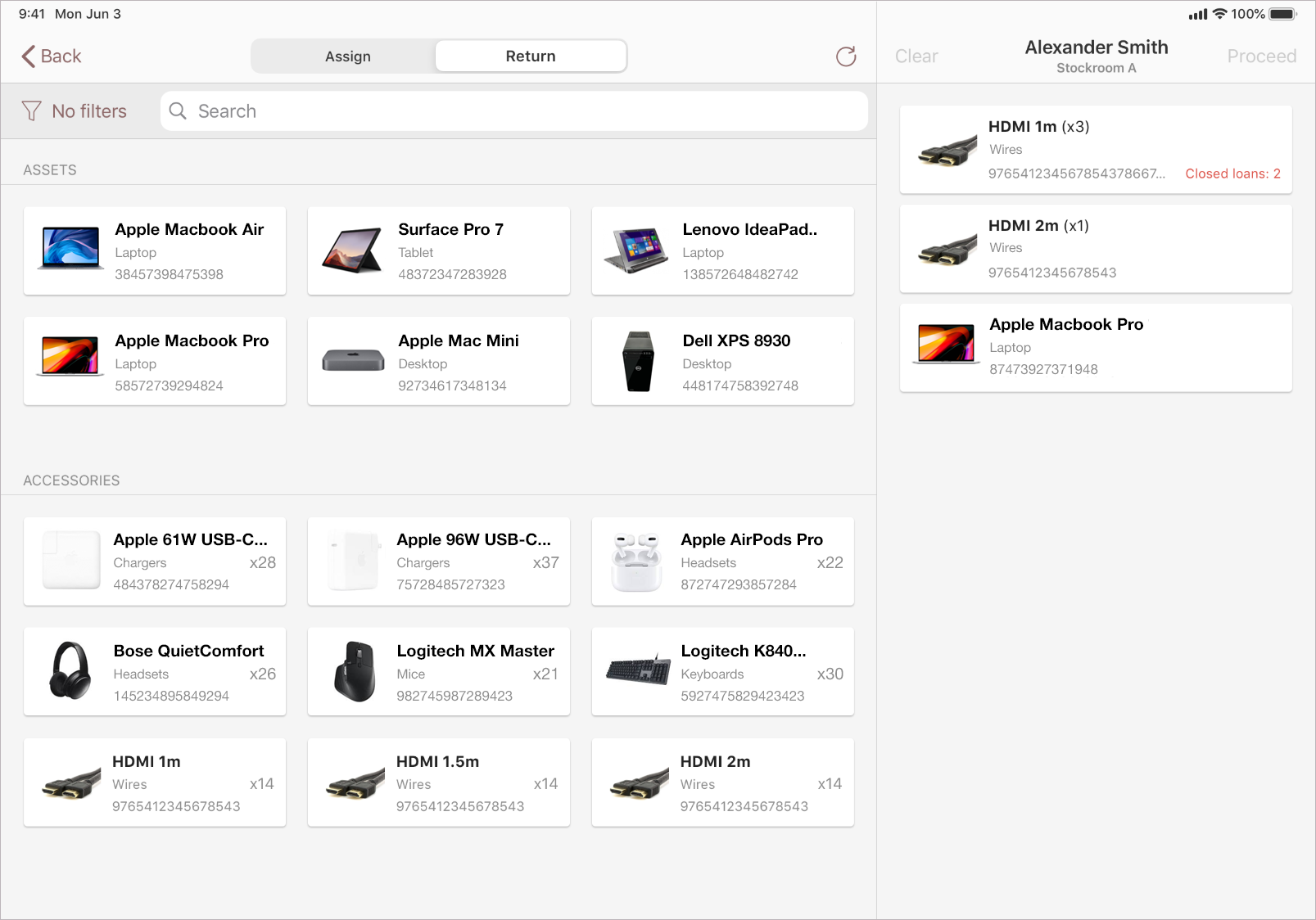This screenshot has width=1316, height=920.
Task: Select the Bose QuietComfort headphones image
Action: point(70,671)
